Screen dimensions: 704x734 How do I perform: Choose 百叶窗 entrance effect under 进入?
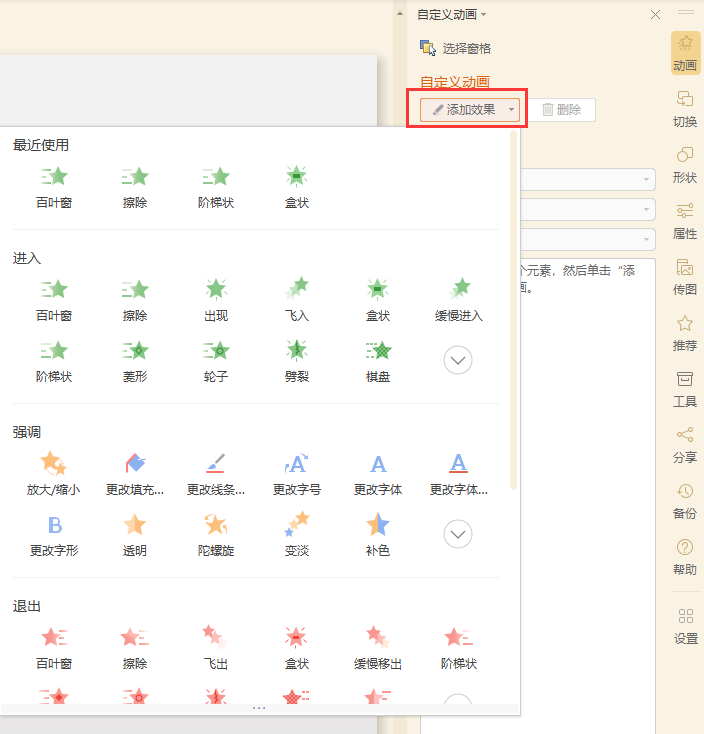pyautogui.click(x=54, y=300)
